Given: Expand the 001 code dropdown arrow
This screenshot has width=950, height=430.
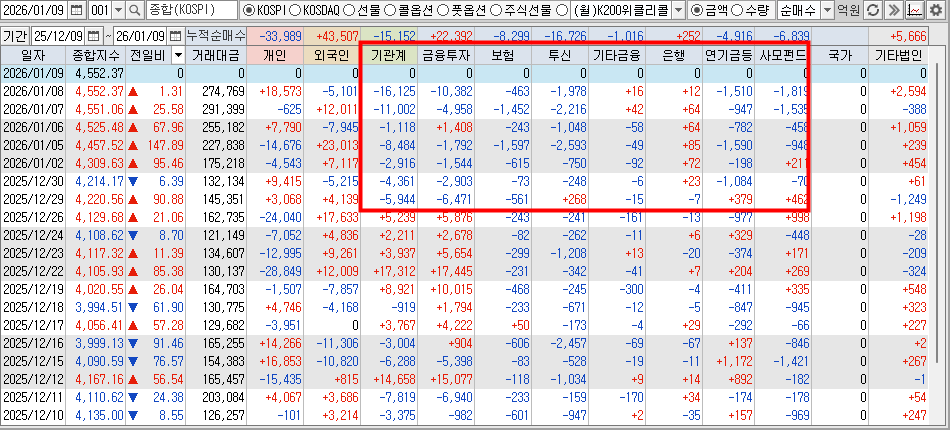Looking at the screenshot, I should click(x=117, y=10).
